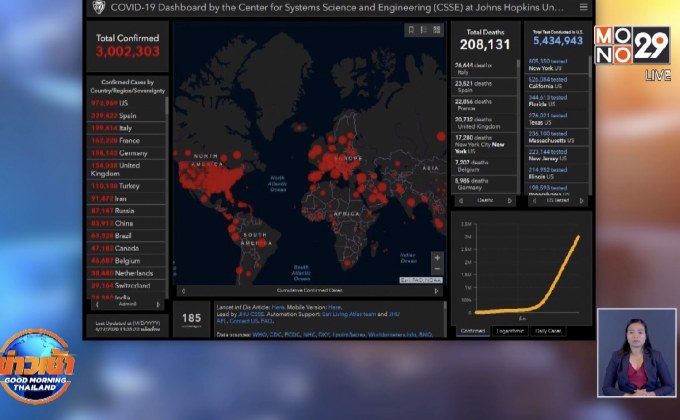Select Brazil in confirmed cases list
The width and height of the screenshot is (680, 420).
pyautogui.click(x=126, y=236)
